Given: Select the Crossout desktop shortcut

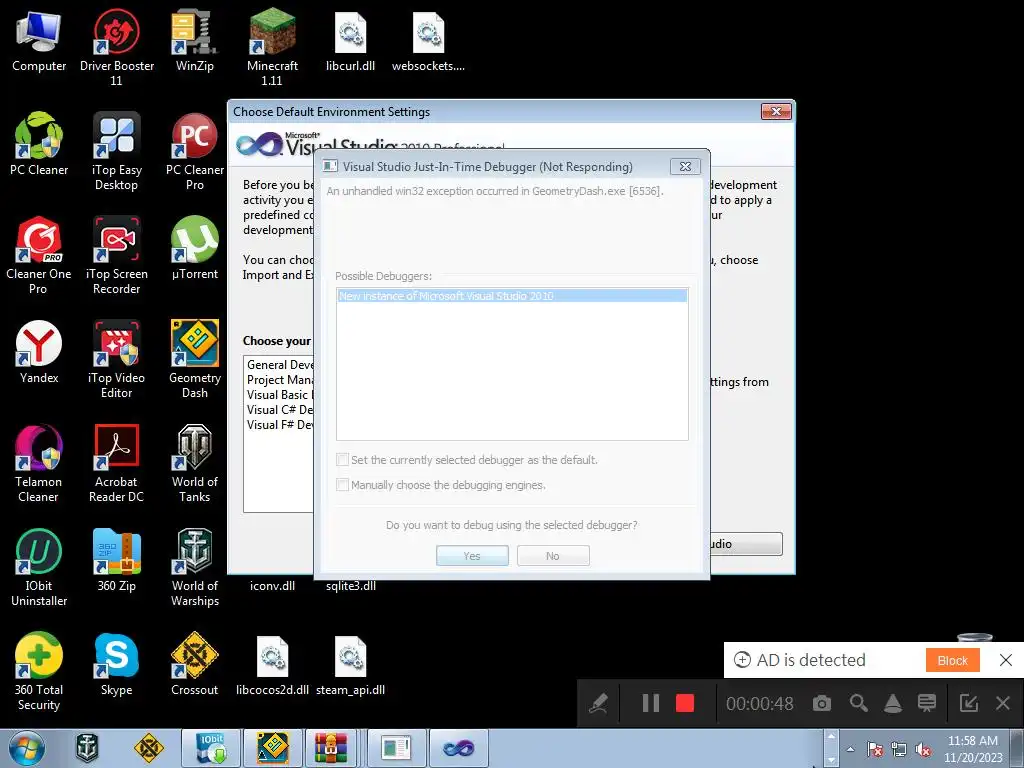Looking at the screenshot, I should pyautogui.click(x=195, y=665).
